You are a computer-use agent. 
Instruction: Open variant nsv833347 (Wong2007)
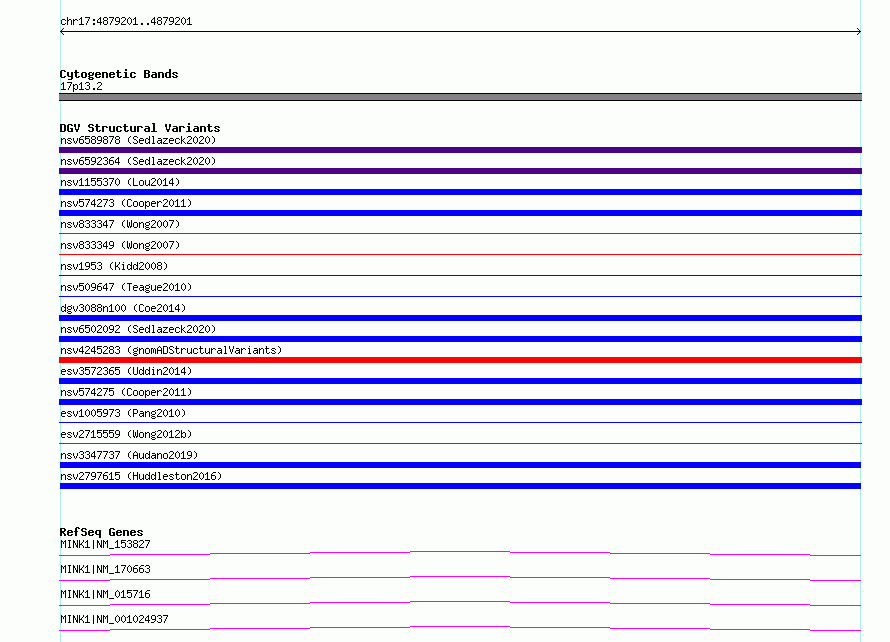(120, 224)
